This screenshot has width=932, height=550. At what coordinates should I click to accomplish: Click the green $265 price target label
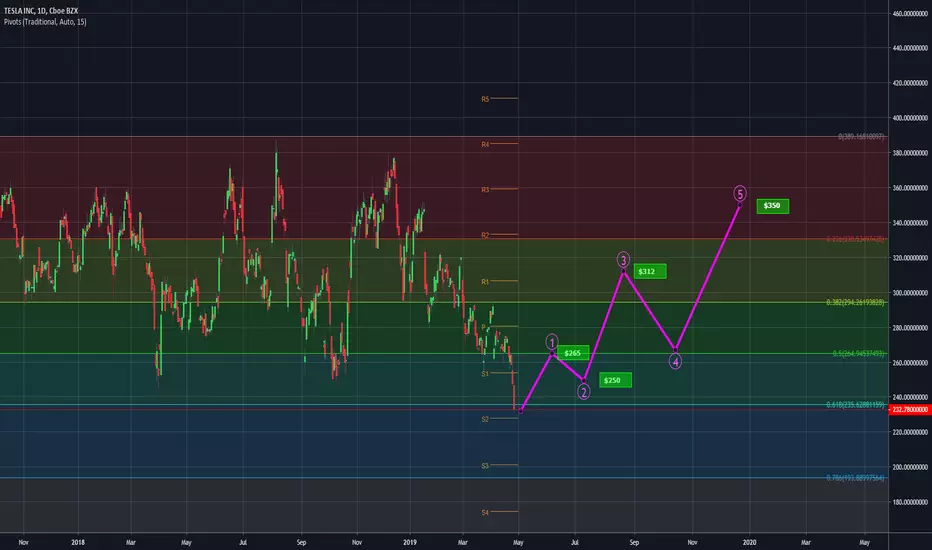tap(572, 353)
